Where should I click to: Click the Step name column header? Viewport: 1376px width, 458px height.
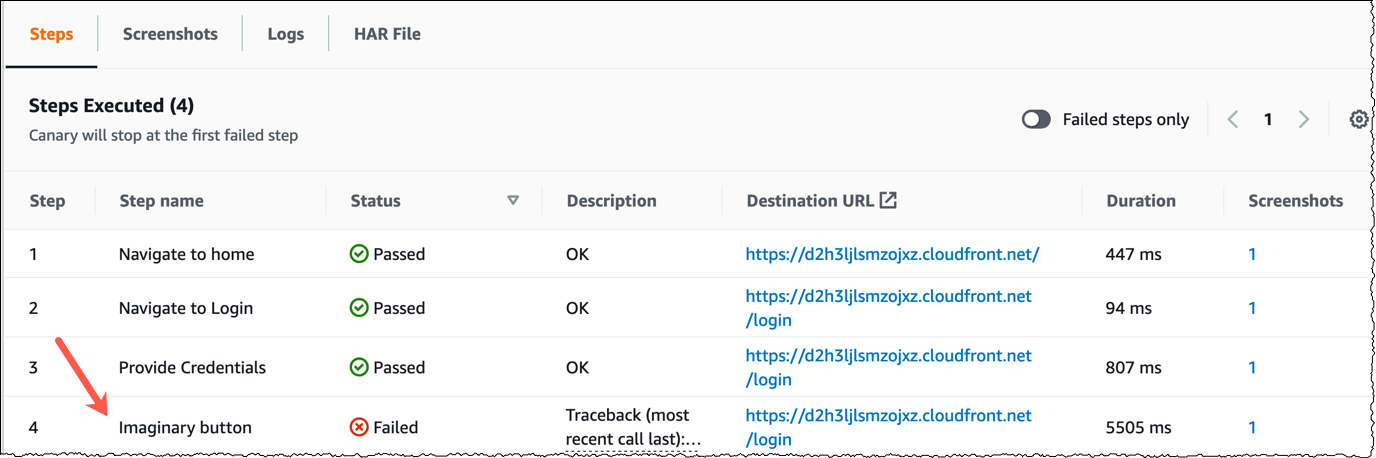pyautogui.click(x=161, y=201)
